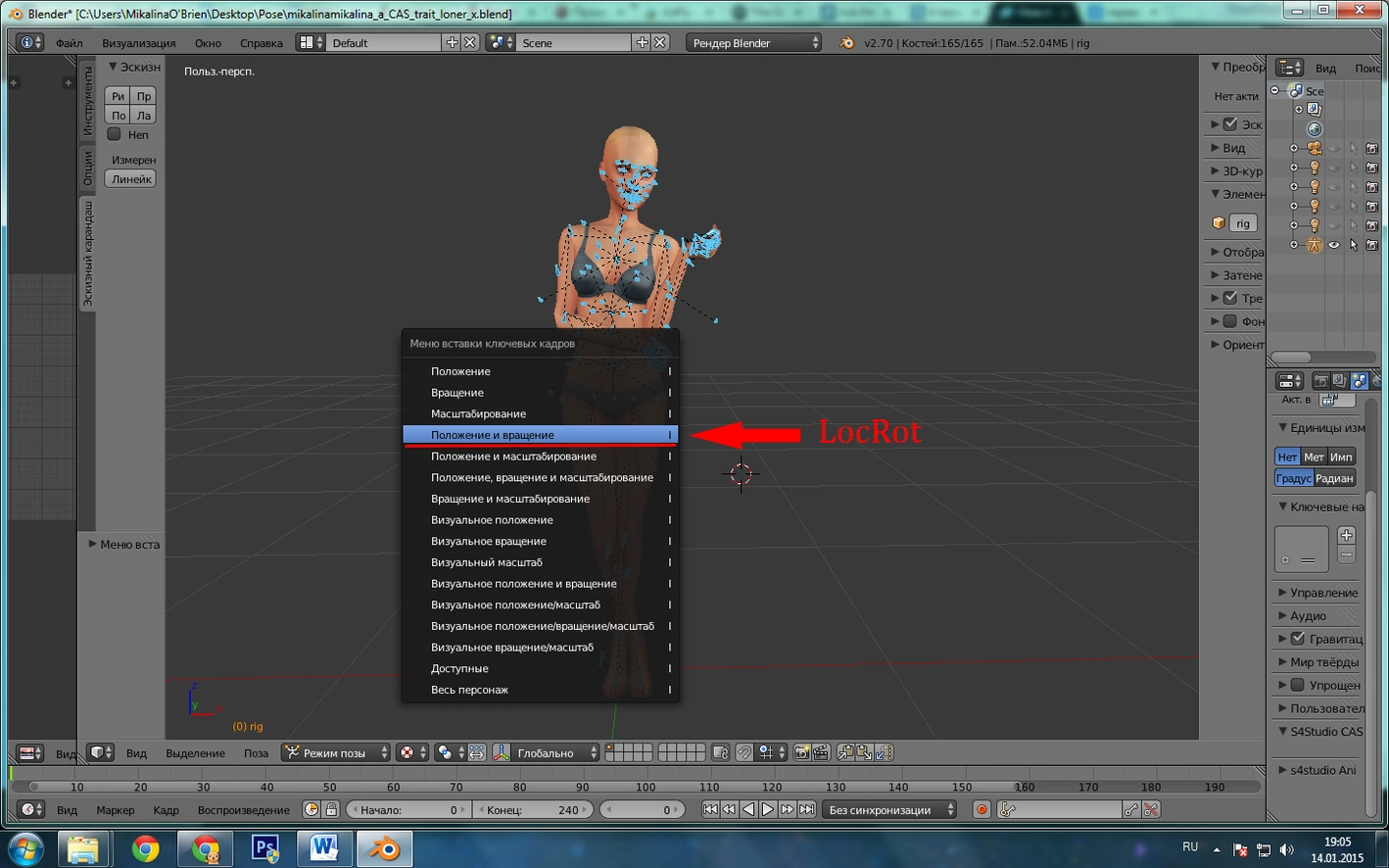Screen dimensions: 1389x868
Task: Play the animation forward
Action: coord(768,809)
